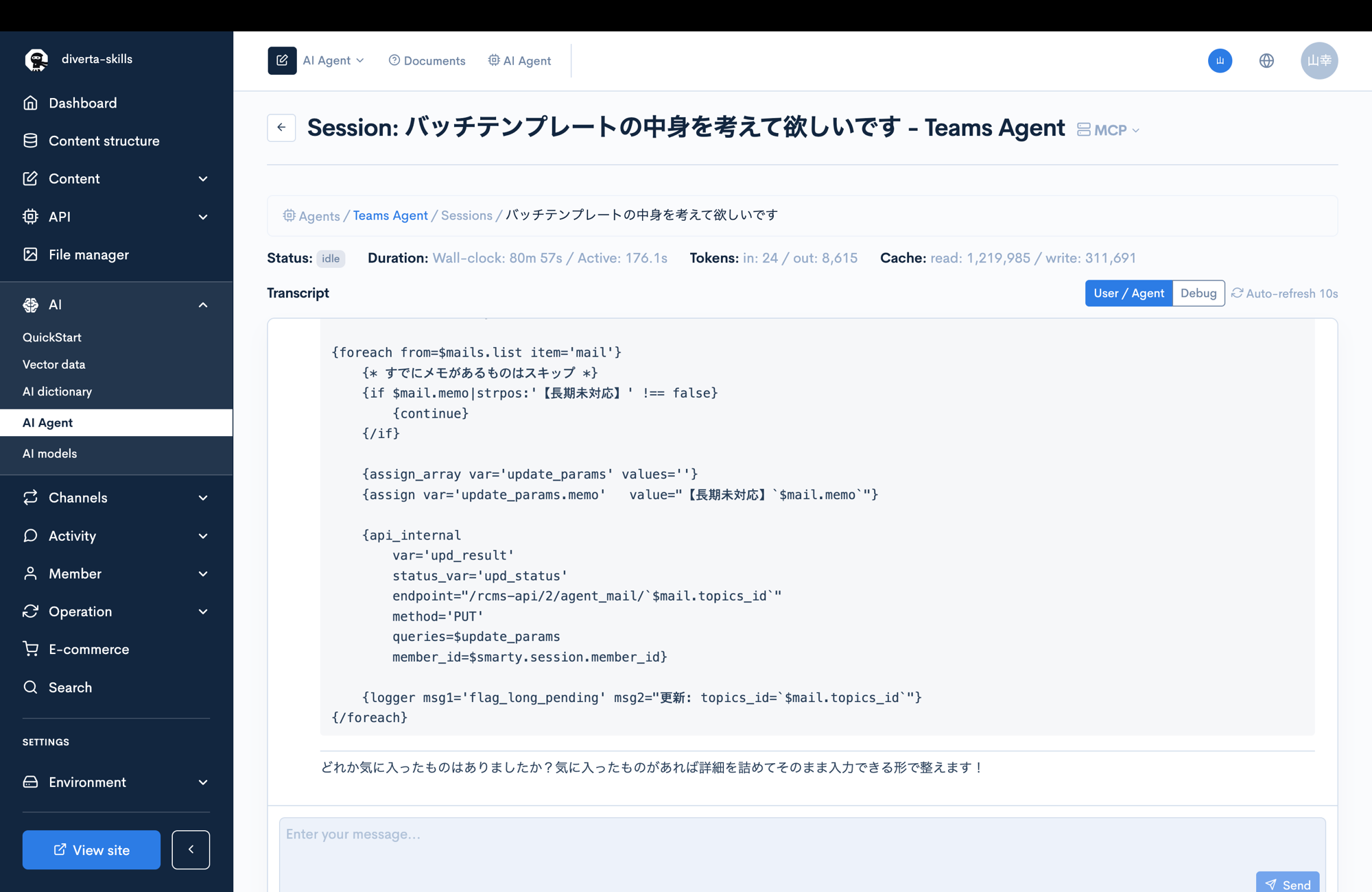Click the Send button
The width and height of the screenshot is (1372, 892).
click(x=1288, y=882)
